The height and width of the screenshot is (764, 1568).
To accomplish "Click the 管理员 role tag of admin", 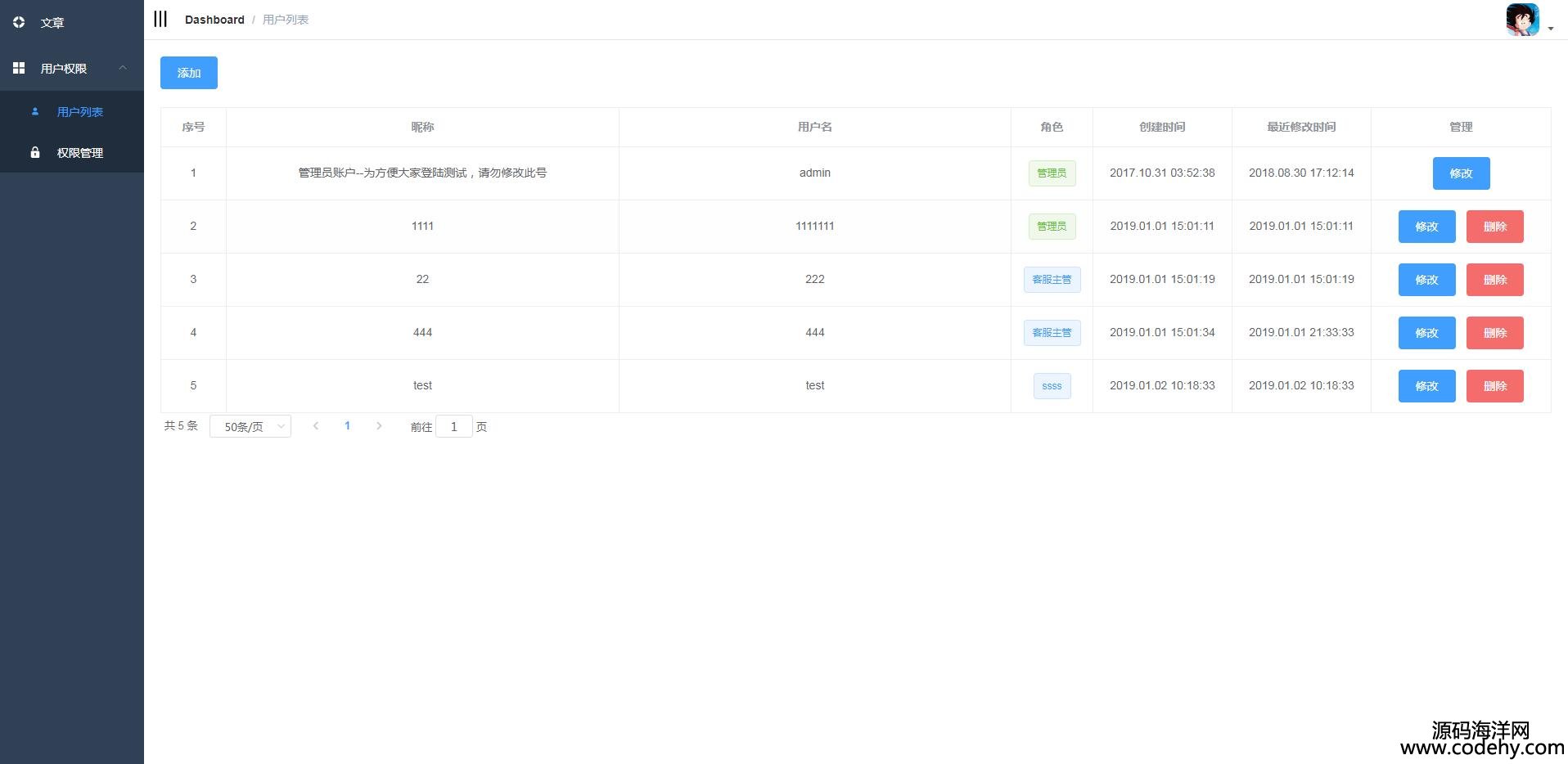I will point(1052,173).
